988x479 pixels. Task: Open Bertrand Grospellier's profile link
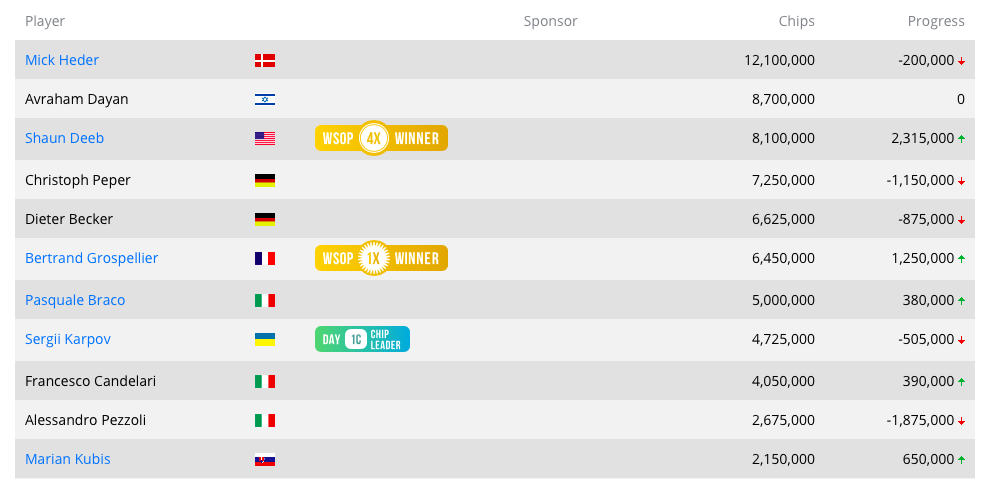click(x=91, y=258)
